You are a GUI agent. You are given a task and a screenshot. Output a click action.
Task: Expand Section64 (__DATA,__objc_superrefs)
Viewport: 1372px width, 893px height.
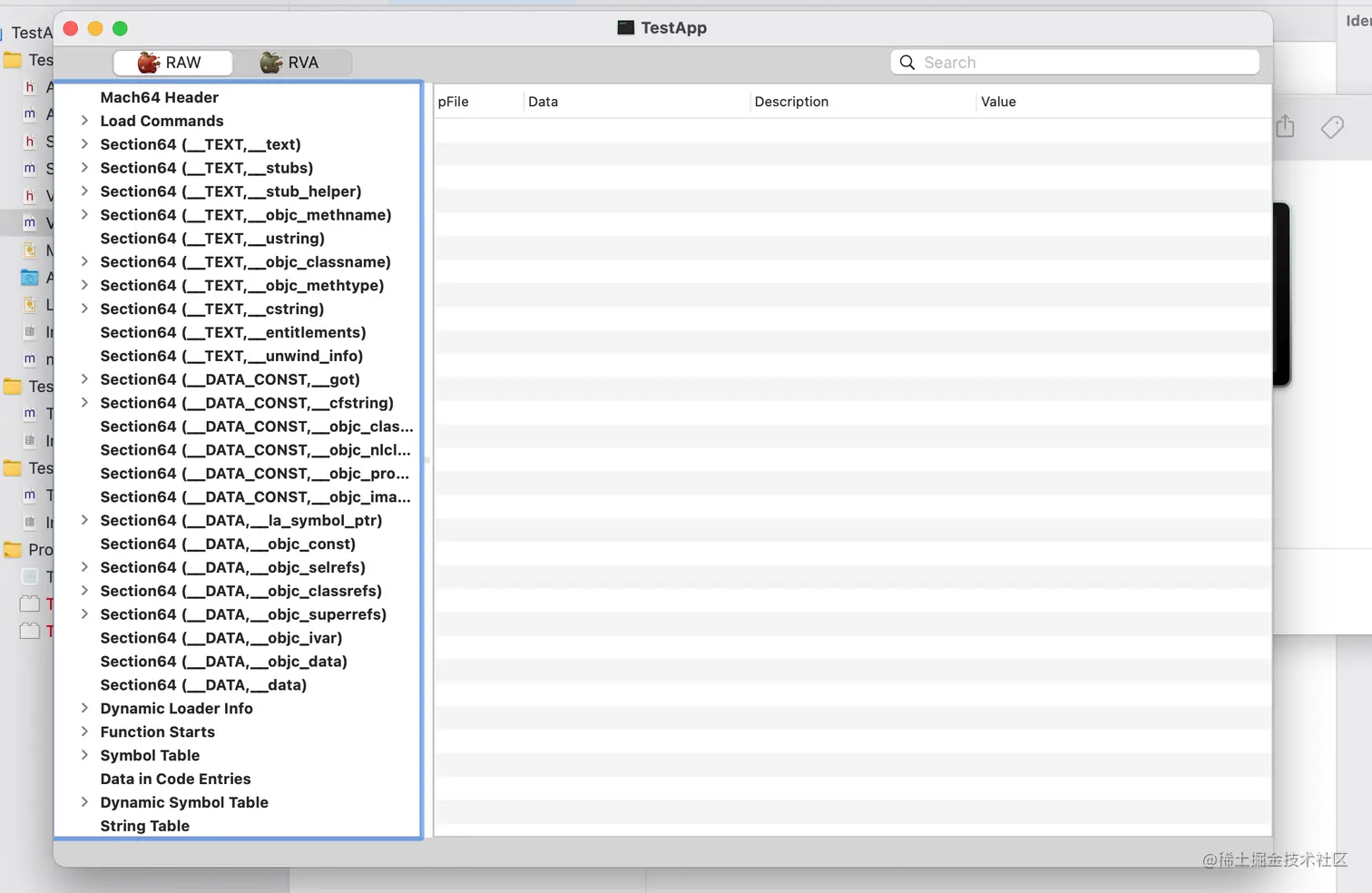[x=84, y=615]
